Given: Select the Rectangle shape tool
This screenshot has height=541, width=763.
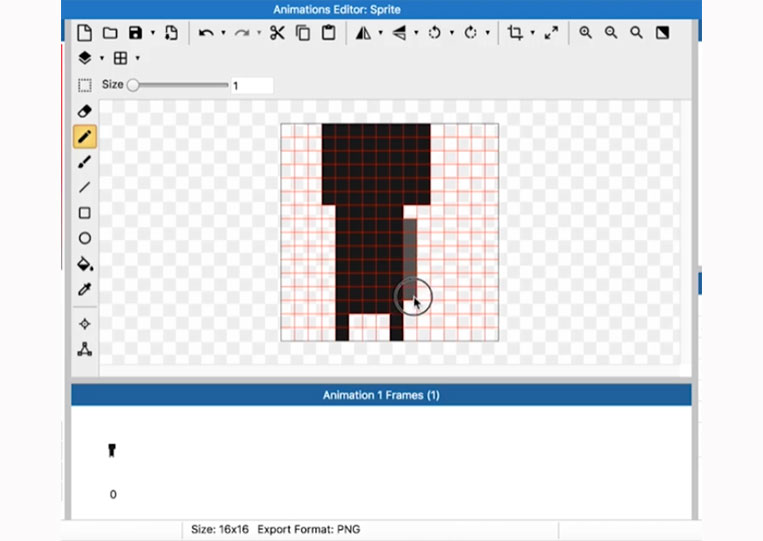Looking at the screenshot, I should pos(85,213).
